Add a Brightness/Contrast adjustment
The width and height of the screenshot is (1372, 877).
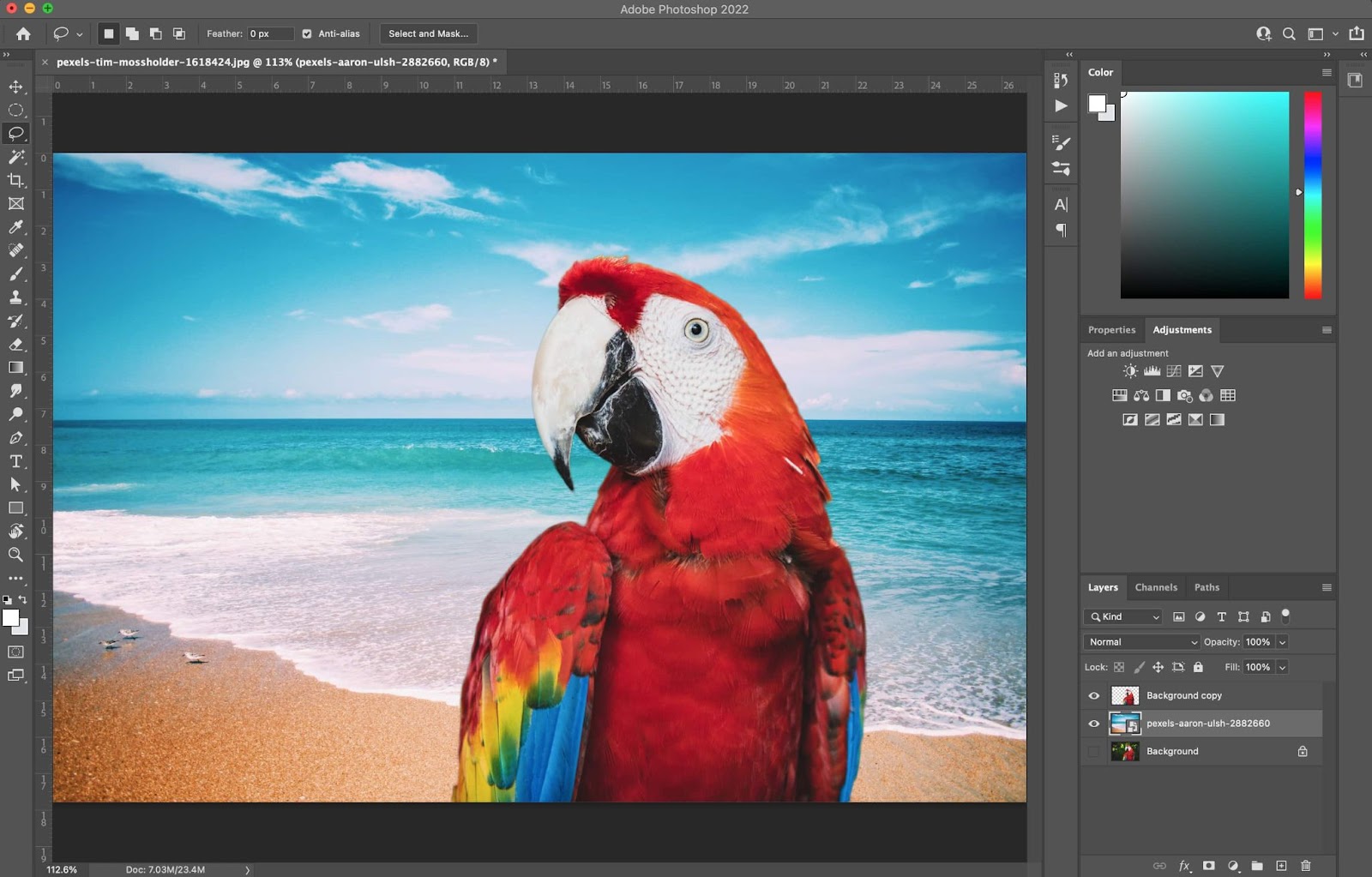tap(1130, 371)
